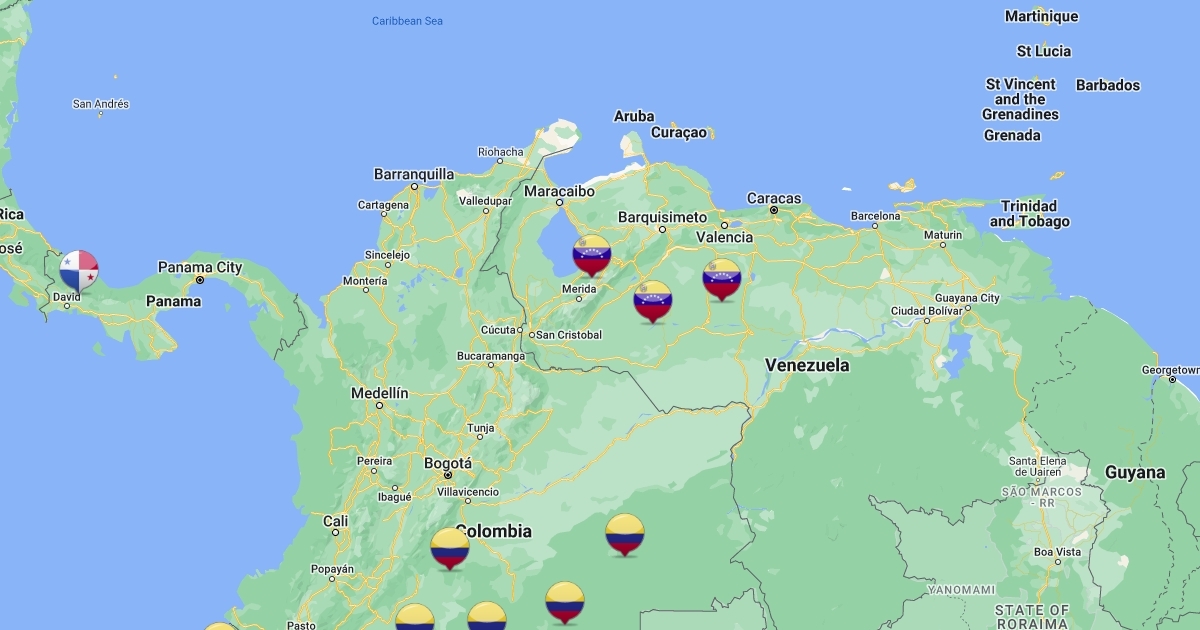Select the Trinidad and Tobago label
The height and width of the screenshot is (630, 1200).
point(1029,213)
